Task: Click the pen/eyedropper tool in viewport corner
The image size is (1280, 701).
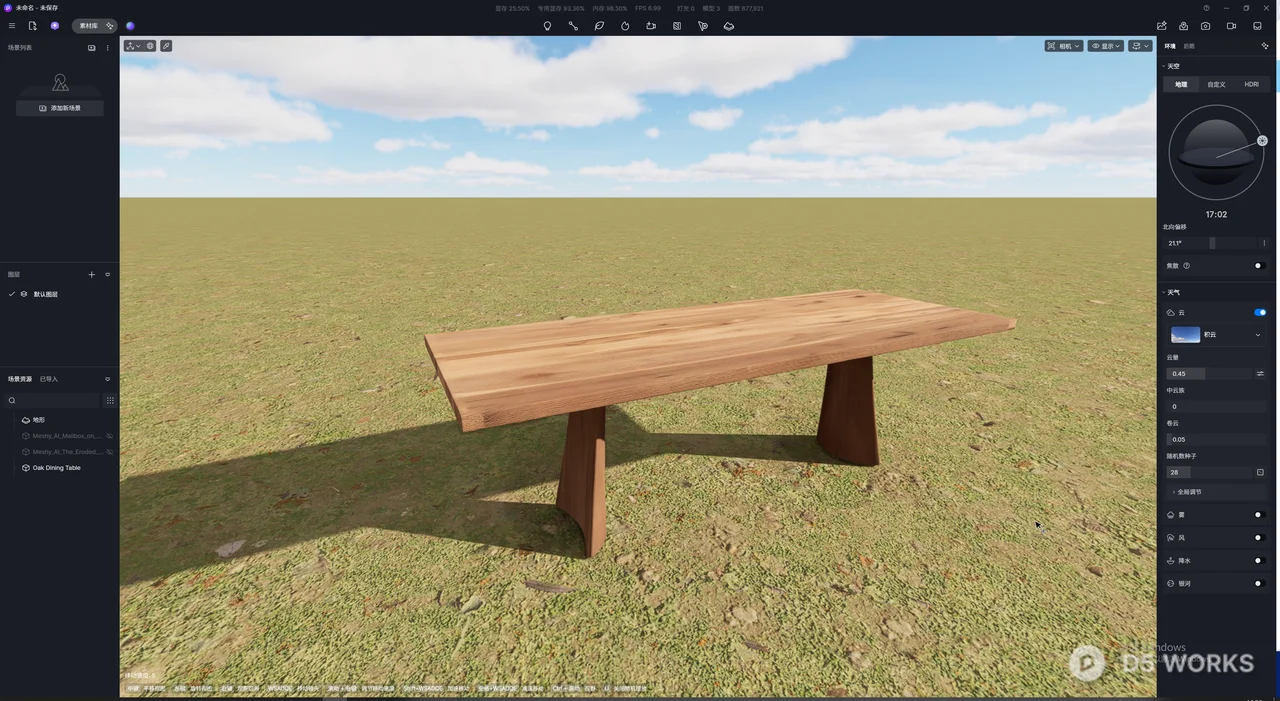Action: click(x=166, y=46)
